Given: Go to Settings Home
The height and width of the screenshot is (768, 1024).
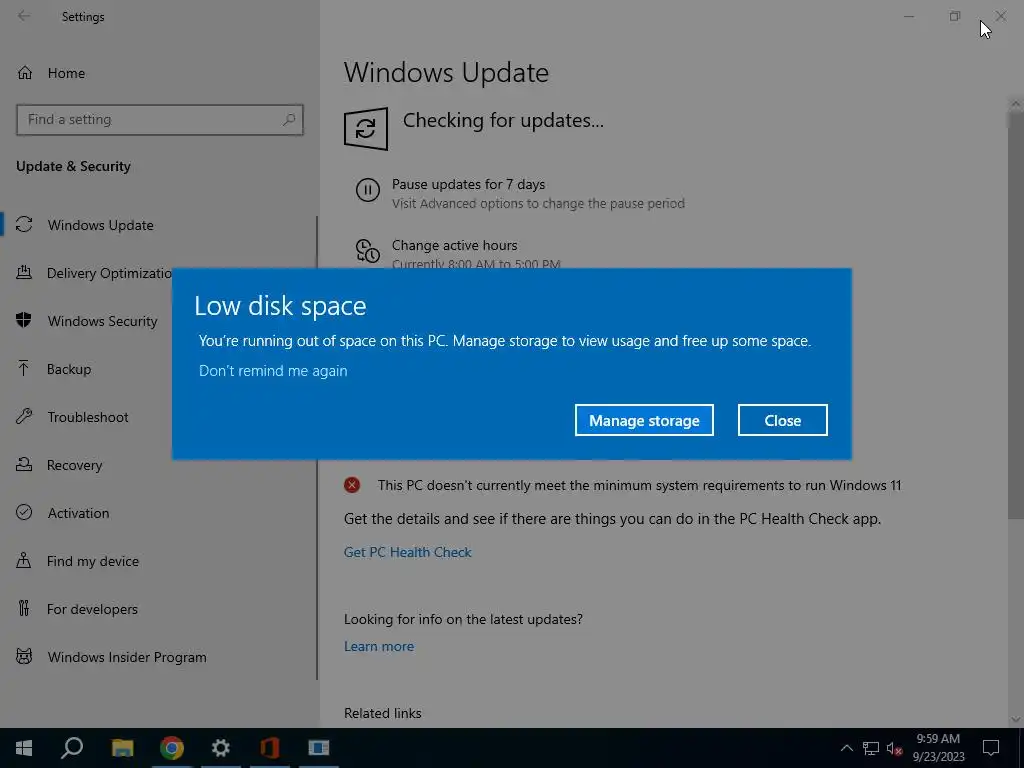Looking at the screenshot, I should (66, 73).
